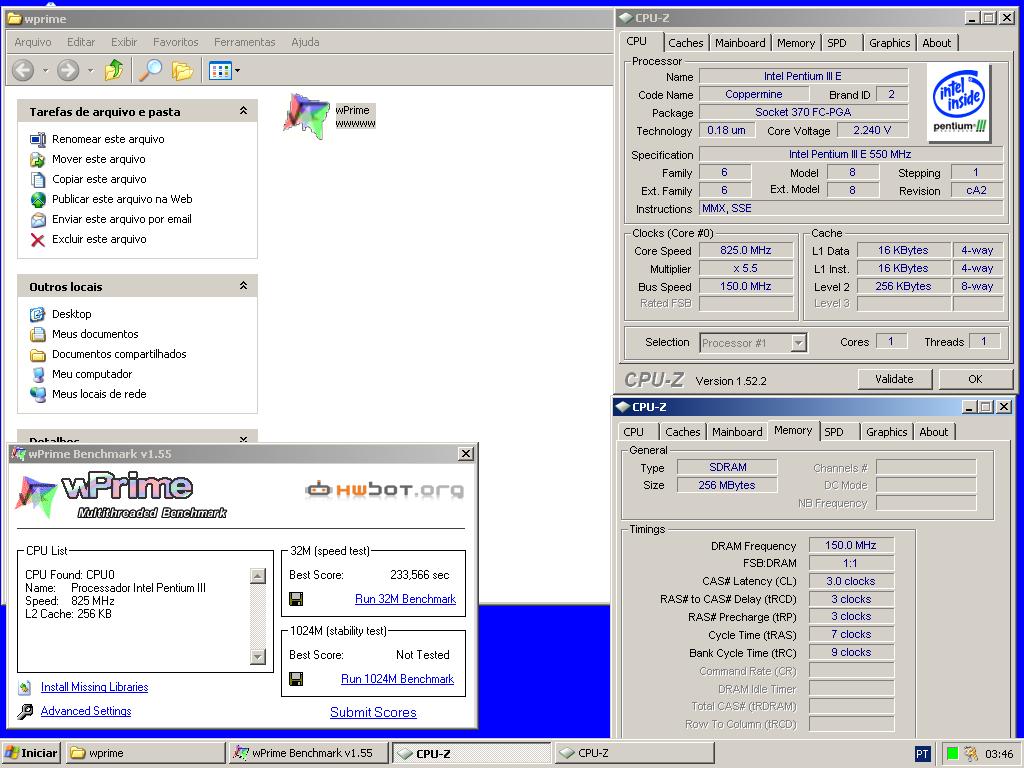Click Install Missing Libraries icon
Viewport: 1024px width, 768px height.
[25, 688]
